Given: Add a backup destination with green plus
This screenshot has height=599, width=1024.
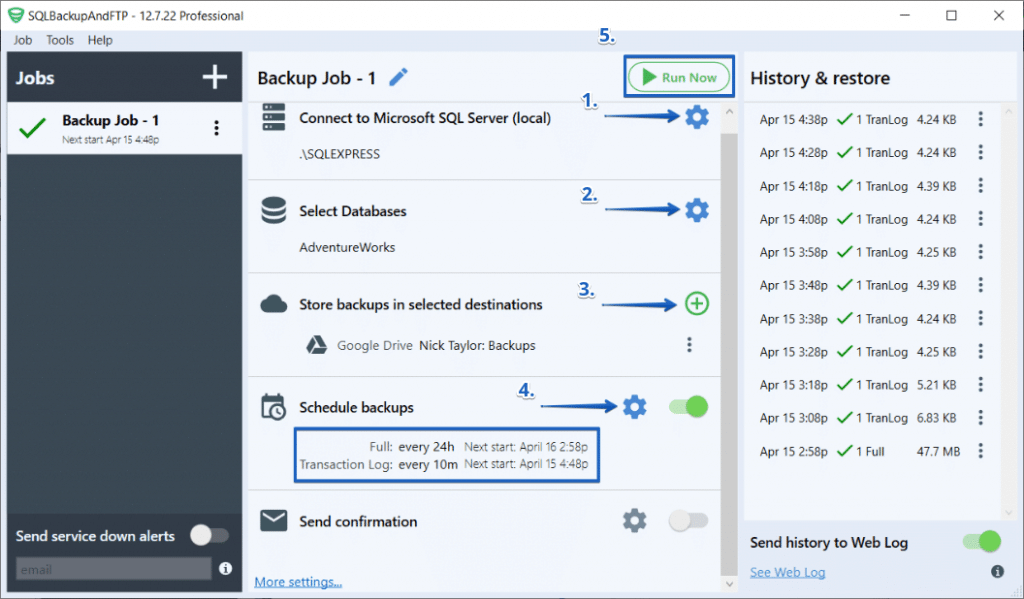Looking at the screenshot, I should [x=696, y=305].
